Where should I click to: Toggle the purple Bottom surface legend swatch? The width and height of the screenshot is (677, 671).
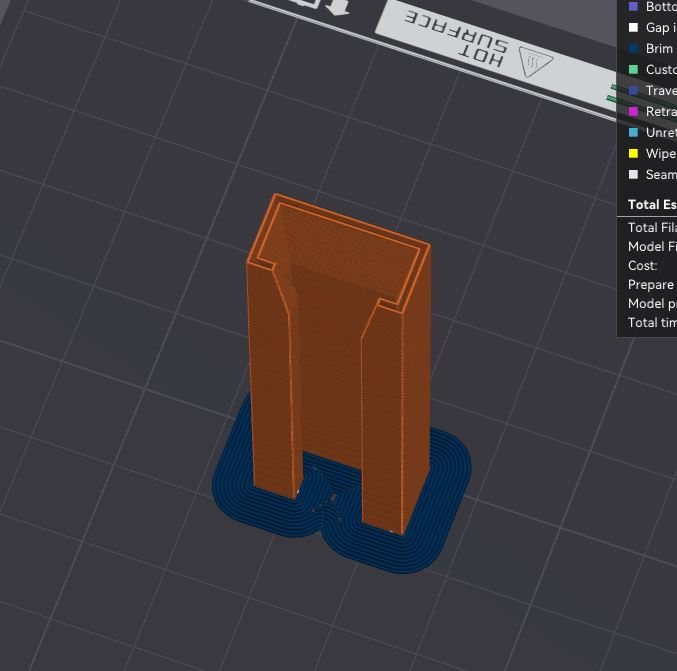(633, 6)
